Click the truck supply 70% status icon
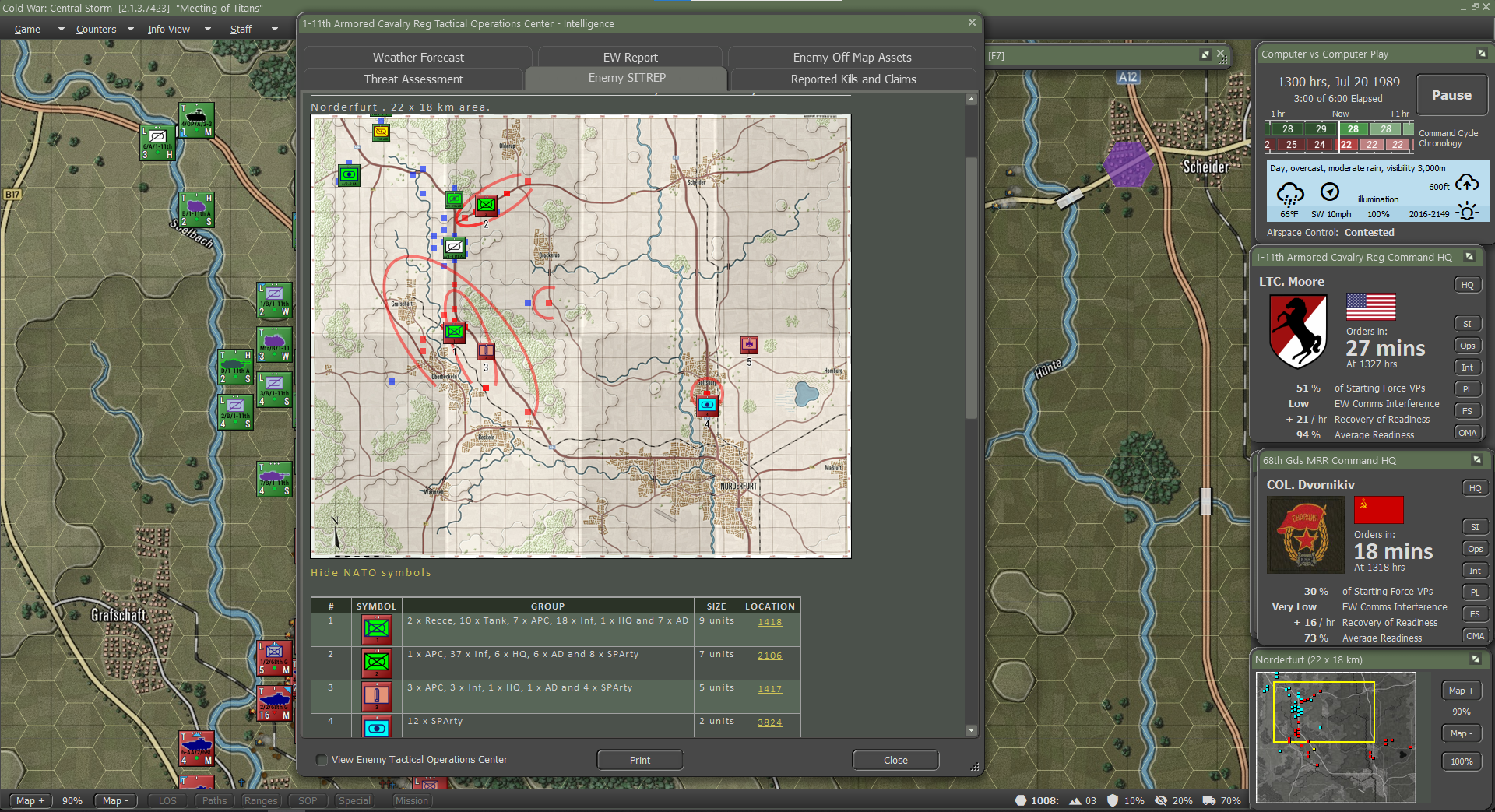Image resolution: width=1495 pixels, height=812 pixels. click(1209, 800)
